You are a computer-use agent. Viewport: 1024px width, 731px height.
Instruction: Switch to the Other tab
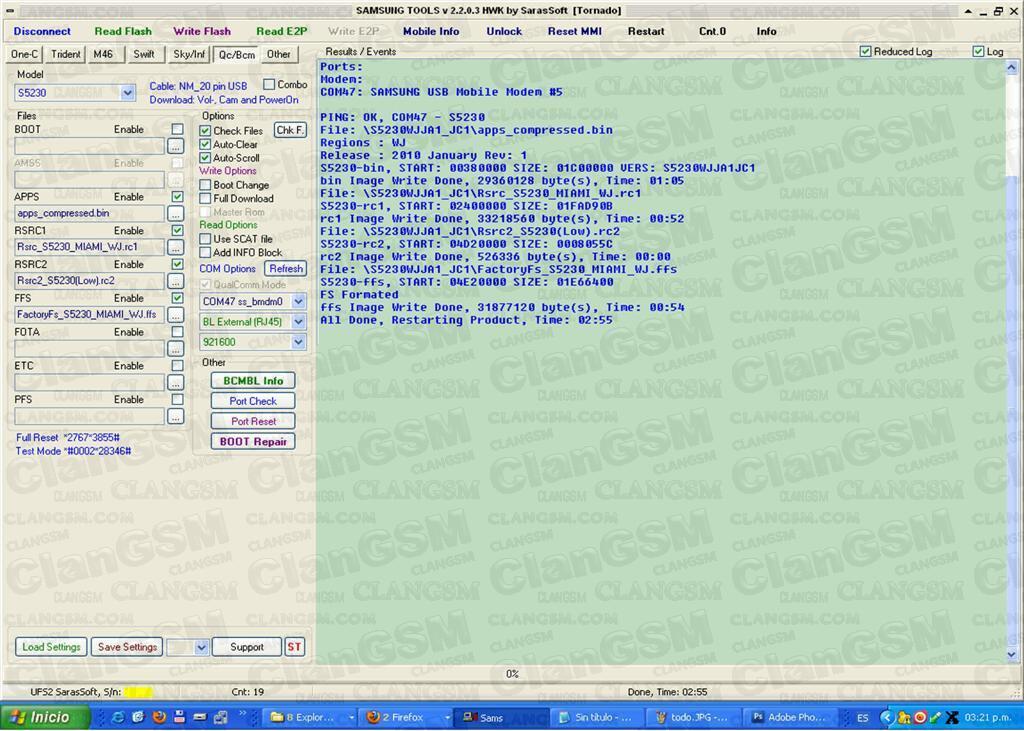(279, 54)
